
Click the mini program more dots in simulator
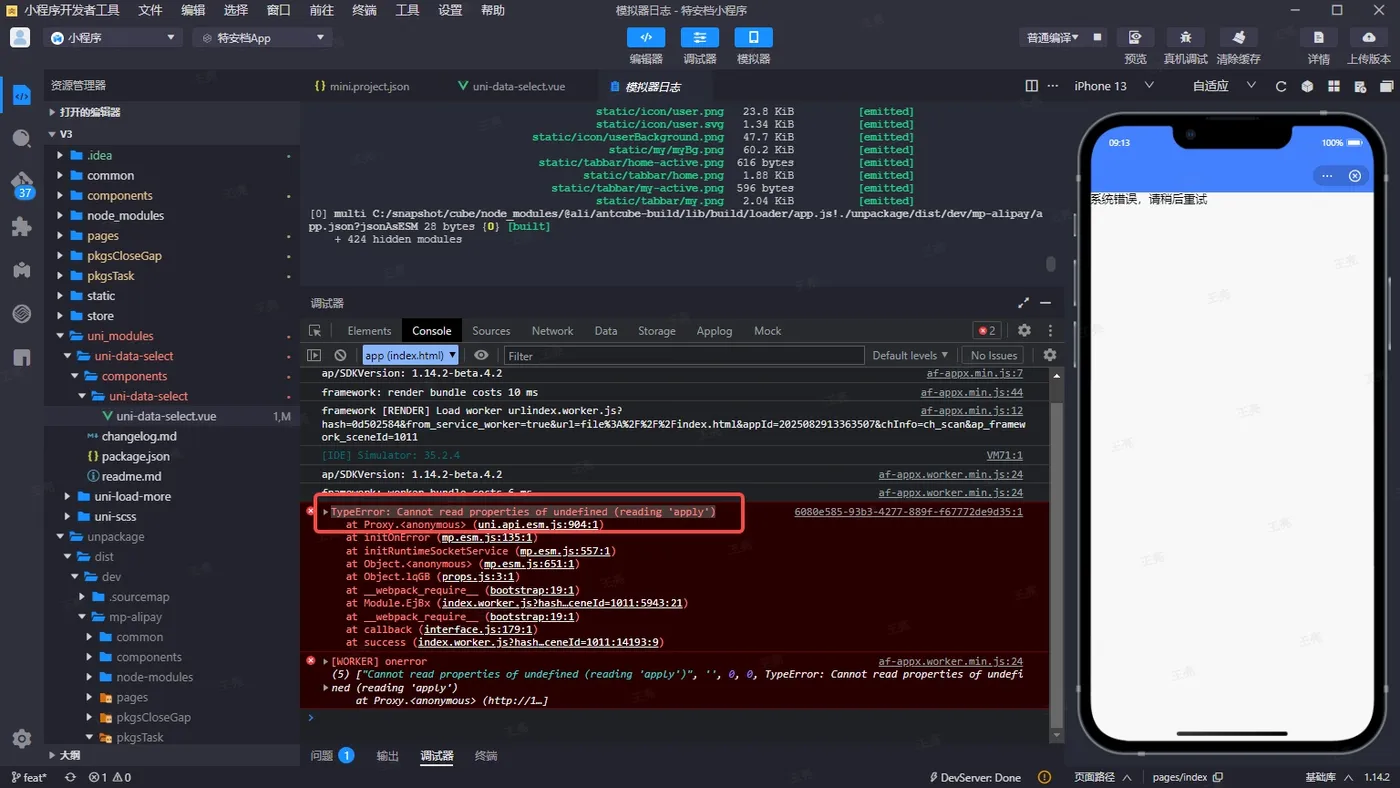pyautogui.click(x=1327, y=176)
